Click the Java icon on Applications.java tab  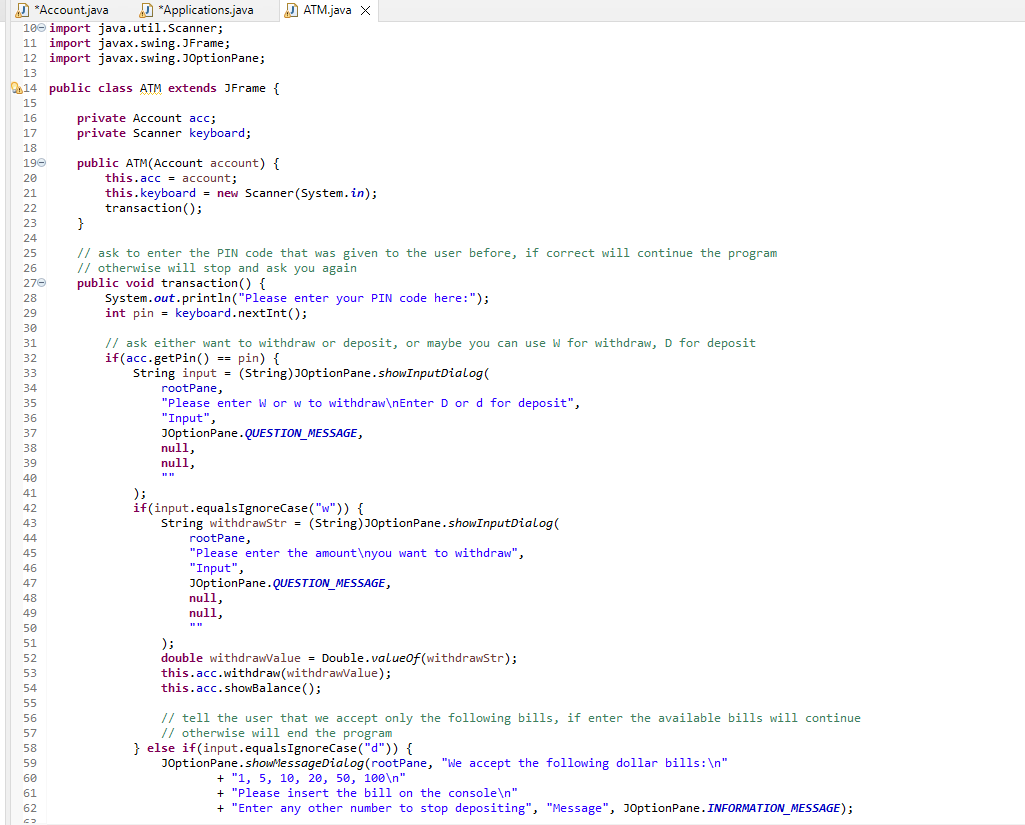click(x=146, y=11)
